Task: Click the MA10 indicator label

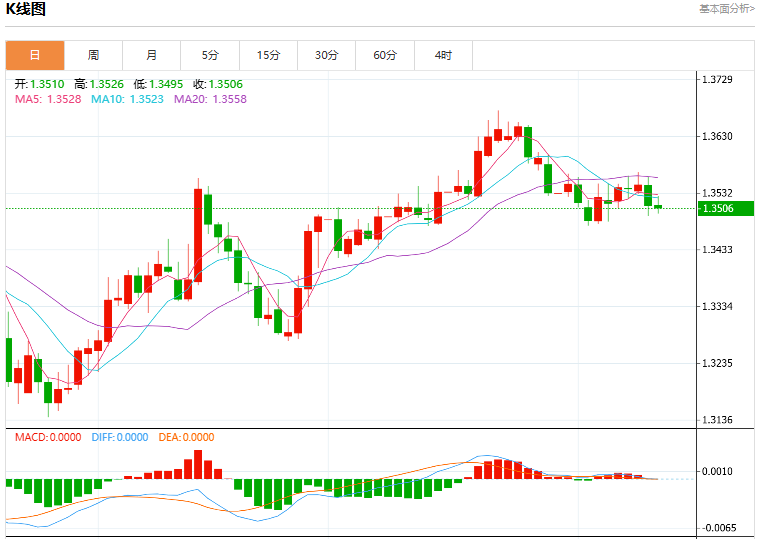Action: click(127, 99)
